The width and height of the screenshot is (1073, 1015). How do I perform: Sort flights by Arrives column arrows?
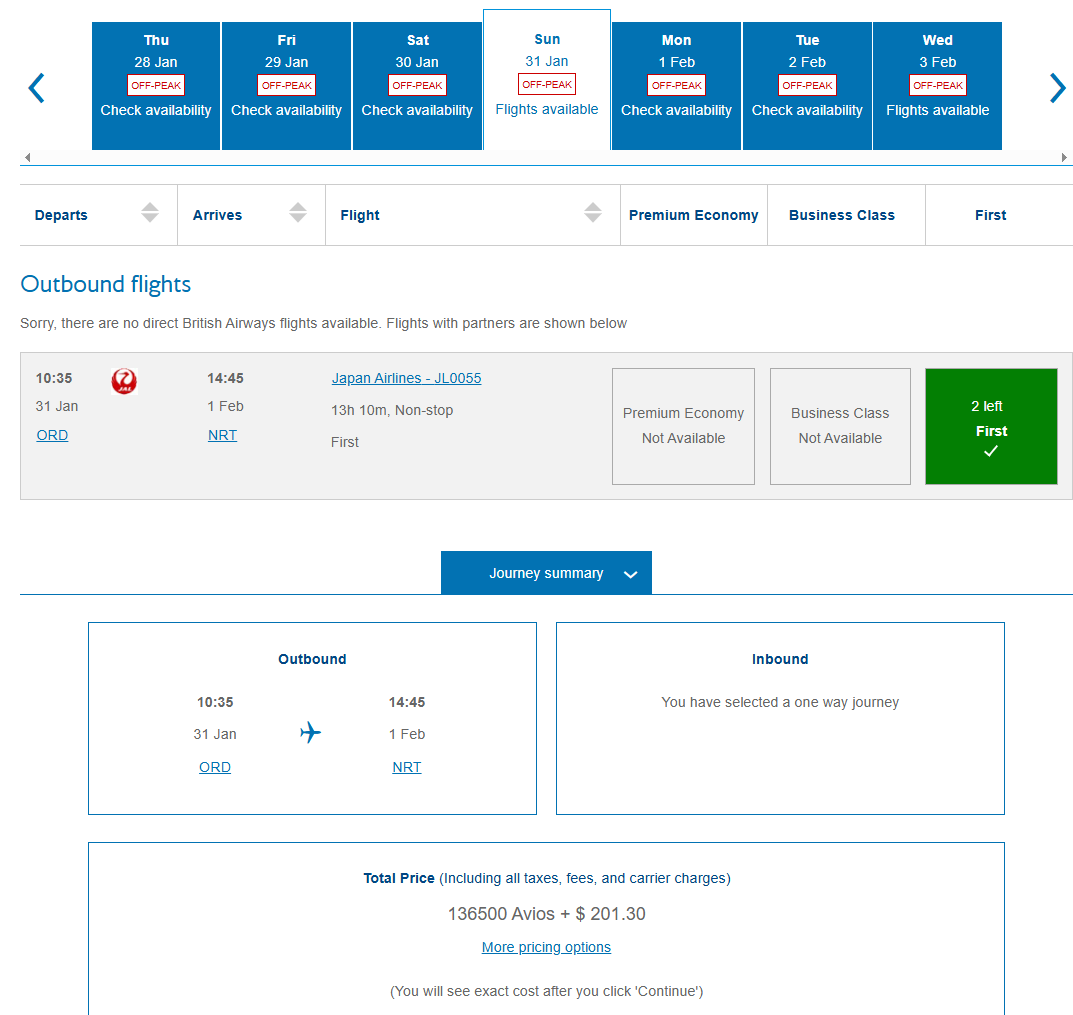click(298, 213)
